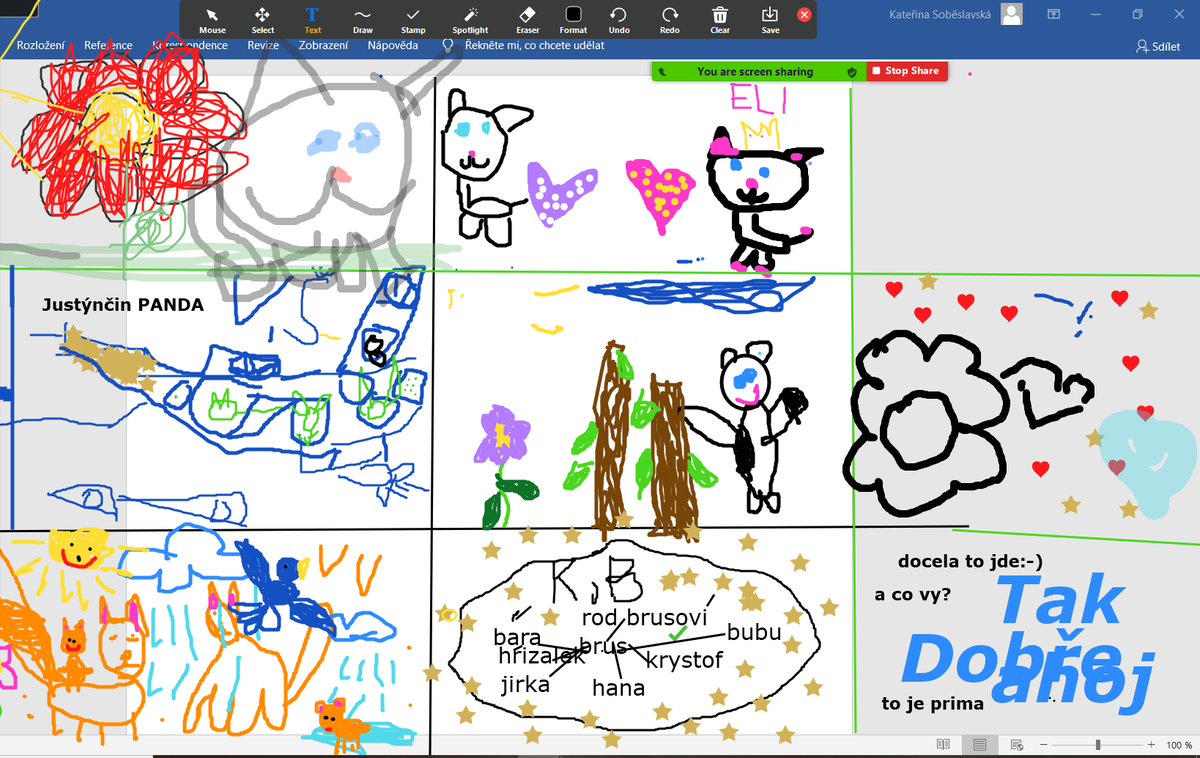Click the 'You are screen sharing' status label
This screenshot has width=1200, height=758.
[755, 72]
